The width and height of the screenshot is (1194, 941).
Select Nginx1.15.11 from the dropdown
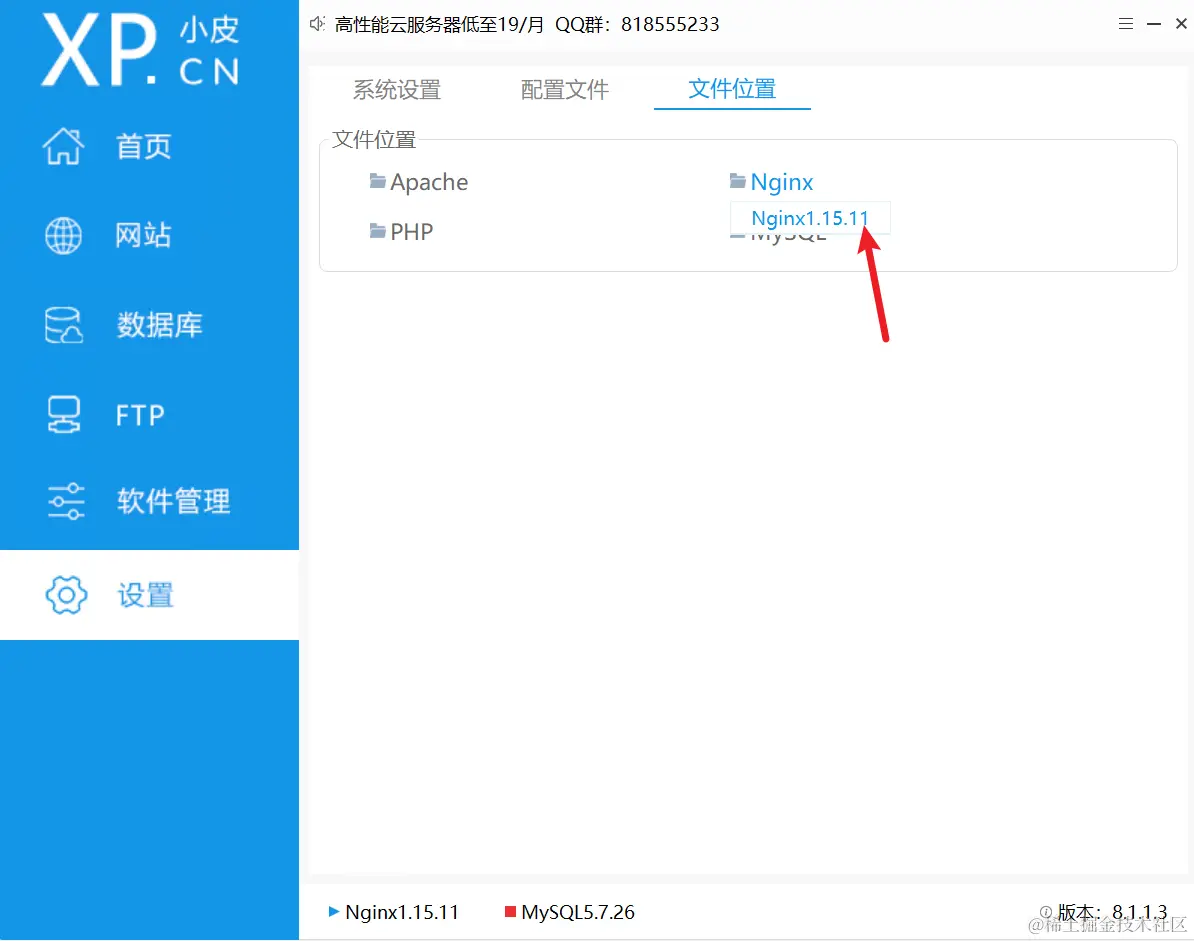[x=810, y=217]
